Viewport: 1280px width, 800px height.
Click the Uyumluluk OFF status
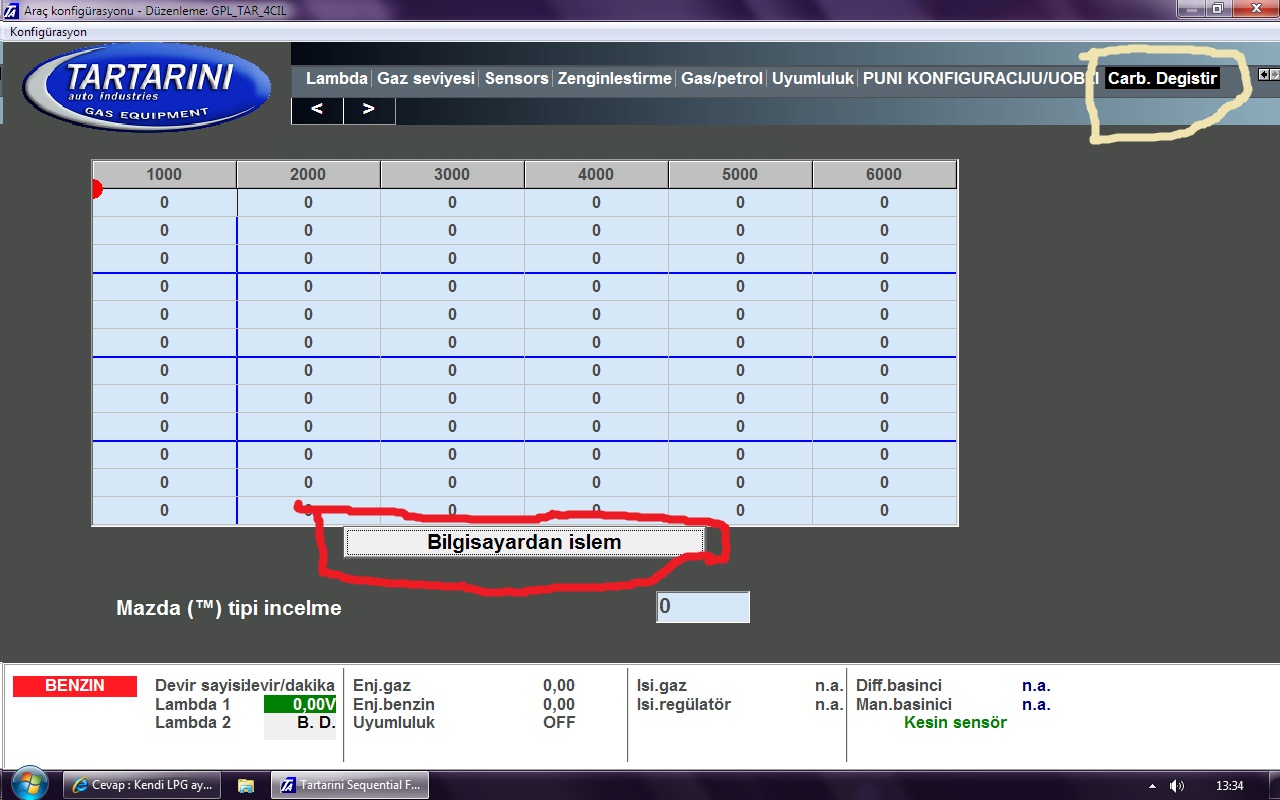click(x=559, y=722)
